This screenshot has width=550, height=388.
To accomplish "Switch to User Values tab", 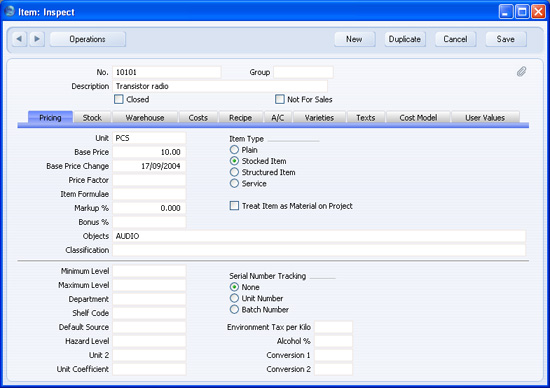I will click(485, 118).
